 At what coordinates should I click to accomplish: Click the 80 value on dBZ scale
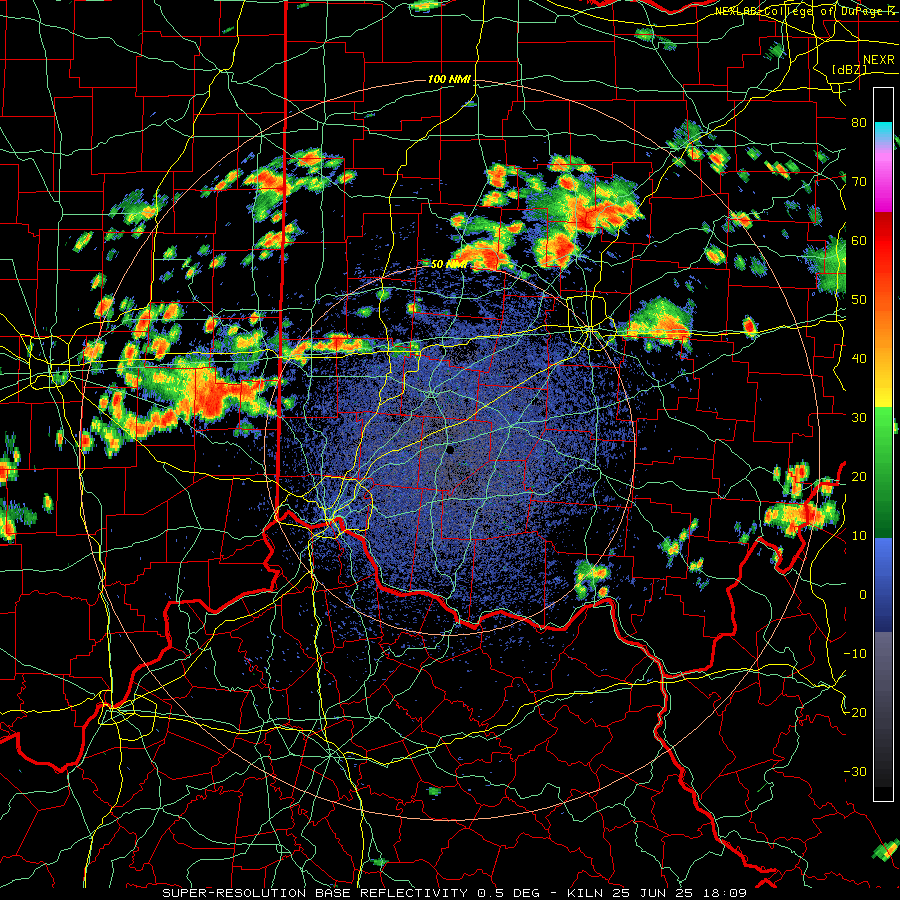pyautogui.click(x=859, y=122)
